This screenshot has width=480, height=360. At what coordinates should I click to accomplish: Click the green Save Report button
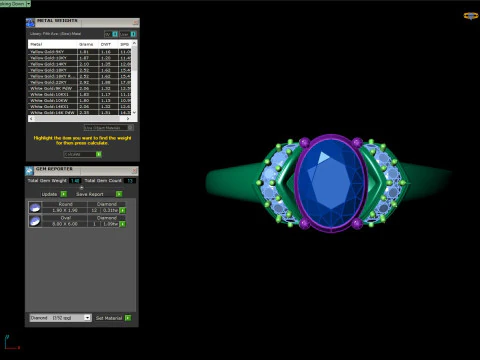119,194
